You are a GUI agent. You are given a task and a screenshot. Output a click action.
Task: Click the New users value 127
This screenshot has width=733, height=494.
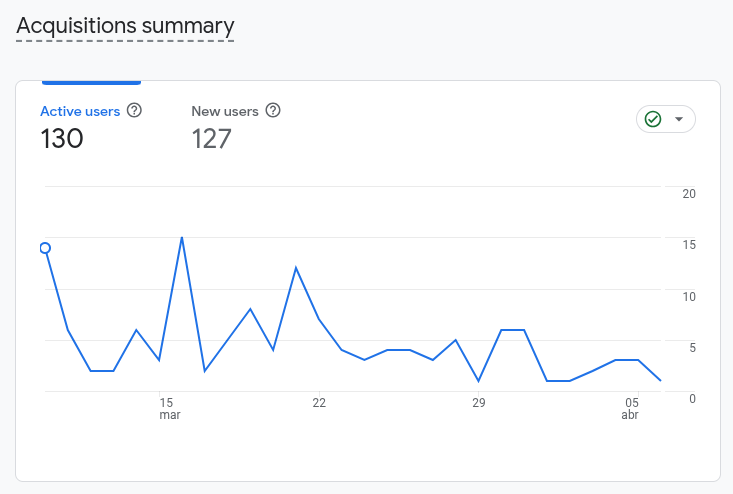coord(212,139)
